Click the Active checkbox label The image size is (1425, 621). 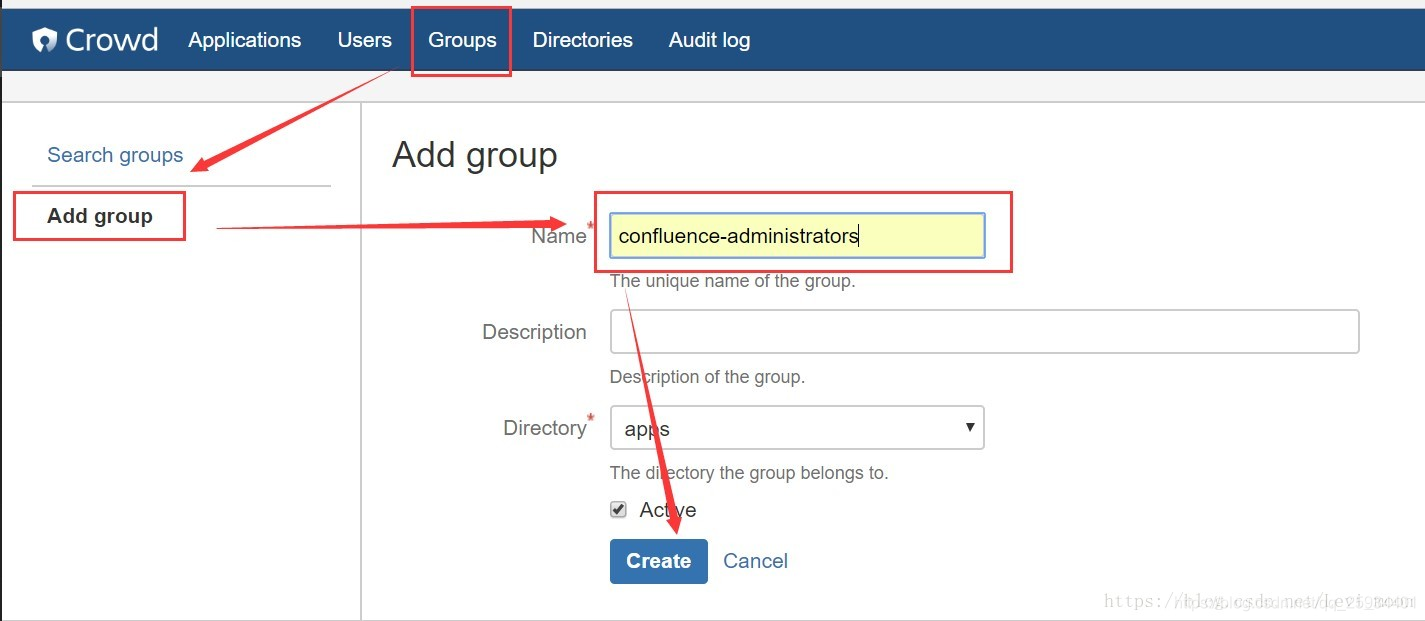tap(668, 510)
